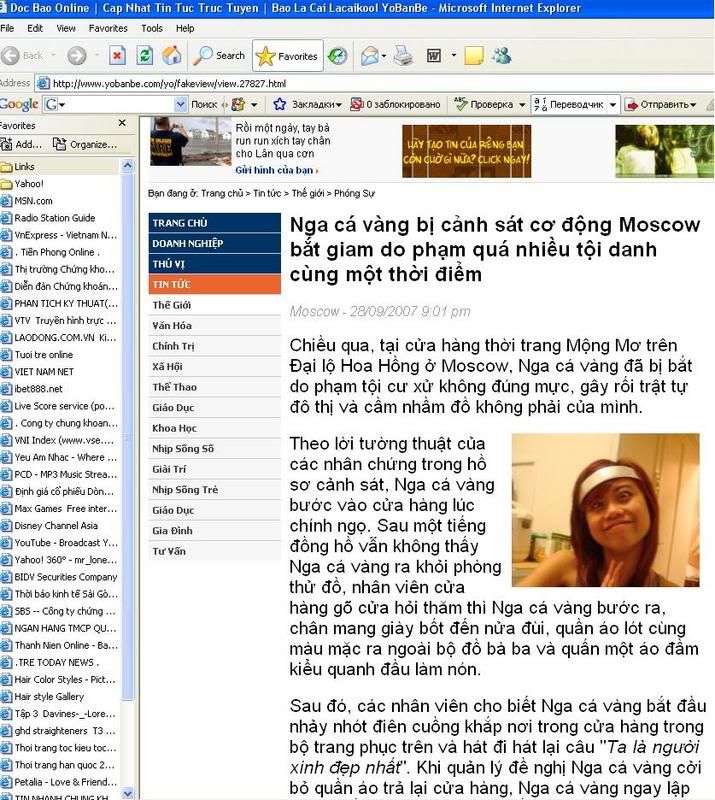Open Google search box dropdown arrow
The image size is (715, 800).
tap(180, 104)
